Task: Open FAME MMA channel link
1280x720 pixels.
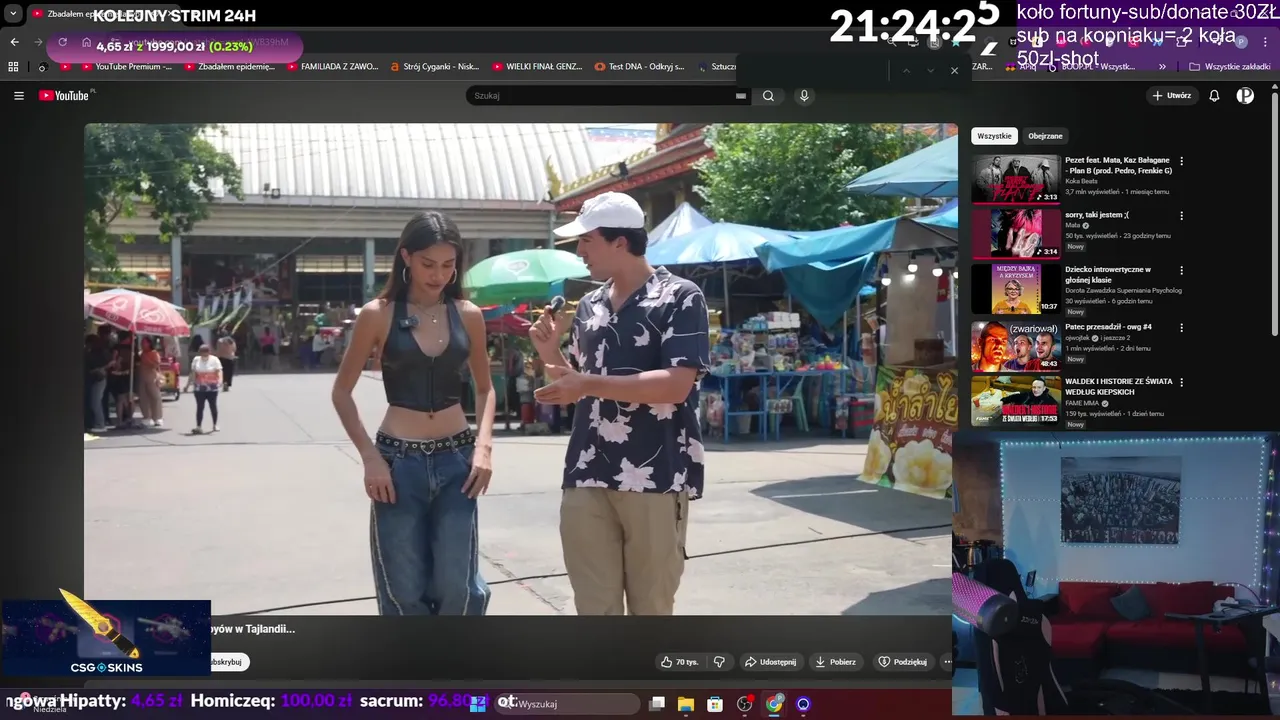Action: (1083, 403)
